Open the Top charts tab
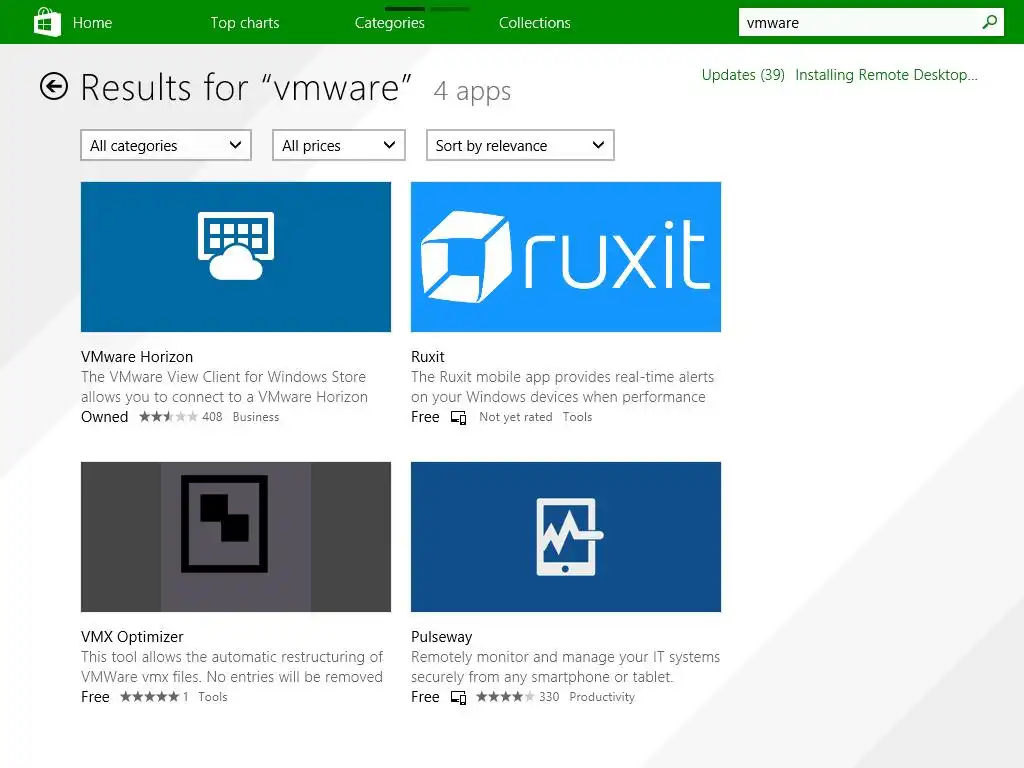1024x768 pixels. (x=245, y=23)
